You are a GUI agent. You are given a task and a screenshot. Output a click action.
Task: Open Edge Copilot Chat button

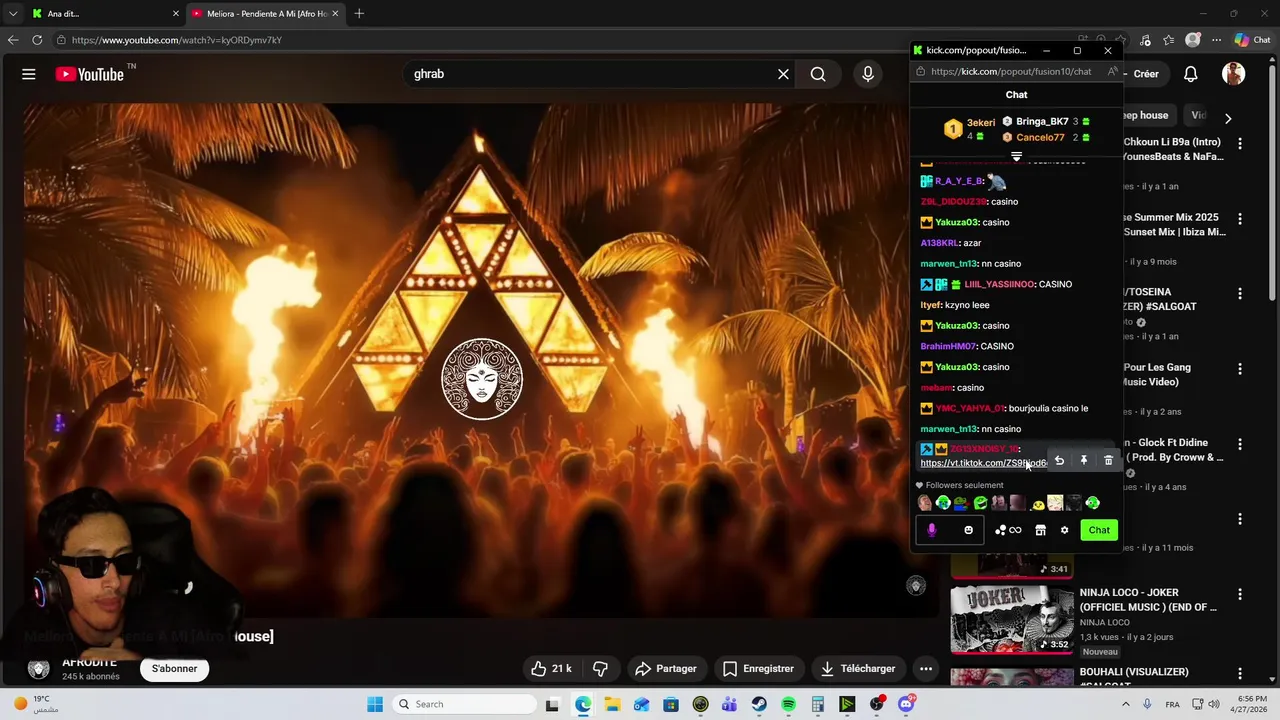(1253, 40)
